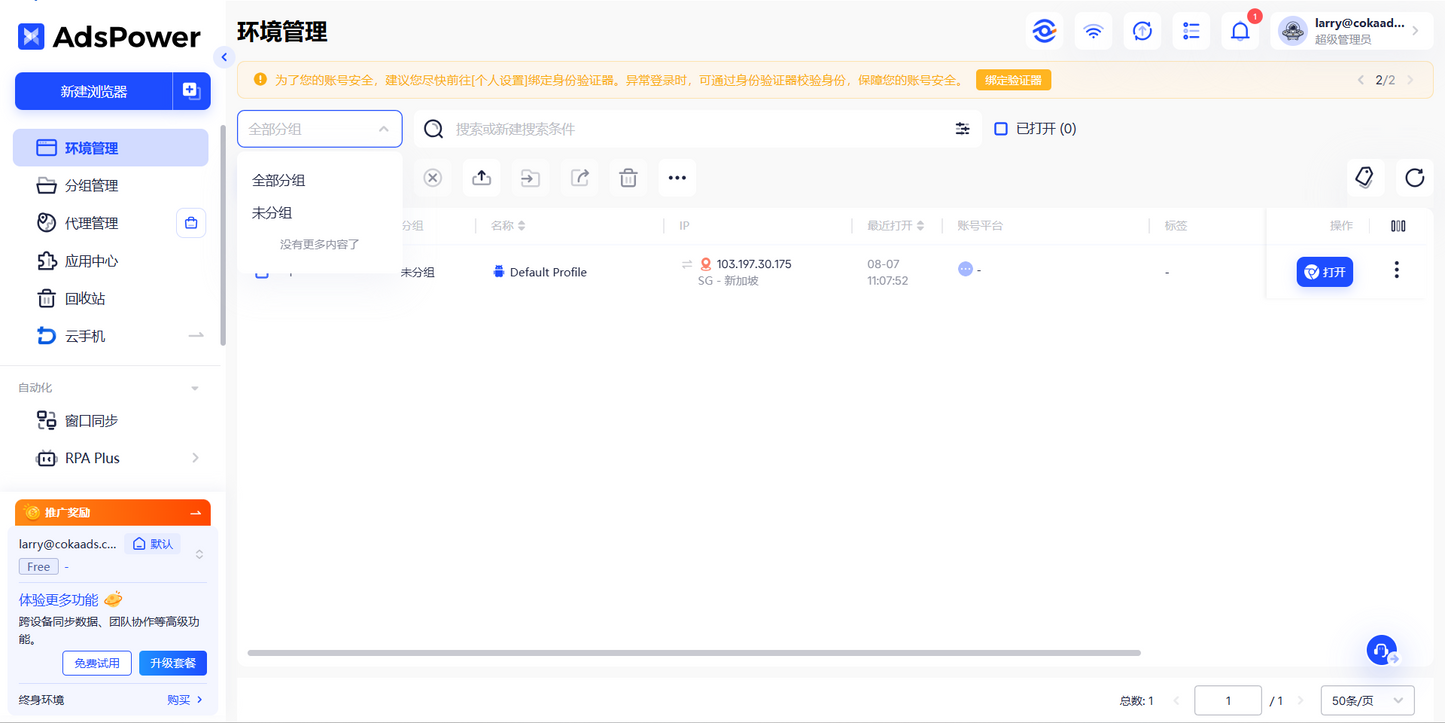The image size is (1445, 723).
Task: Click the page number input field
Action: coord(1228,701)
